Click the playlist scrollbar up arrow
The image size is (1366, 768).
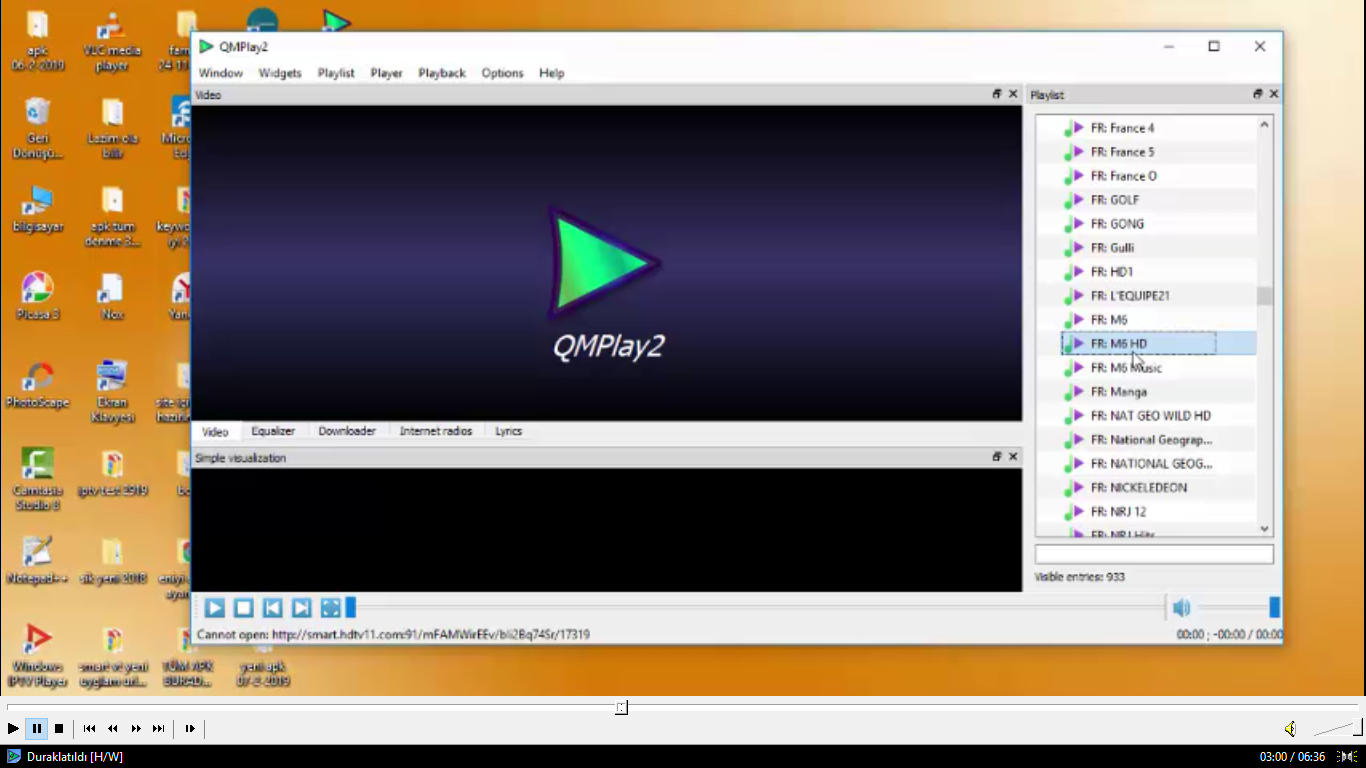point(1264,124)
